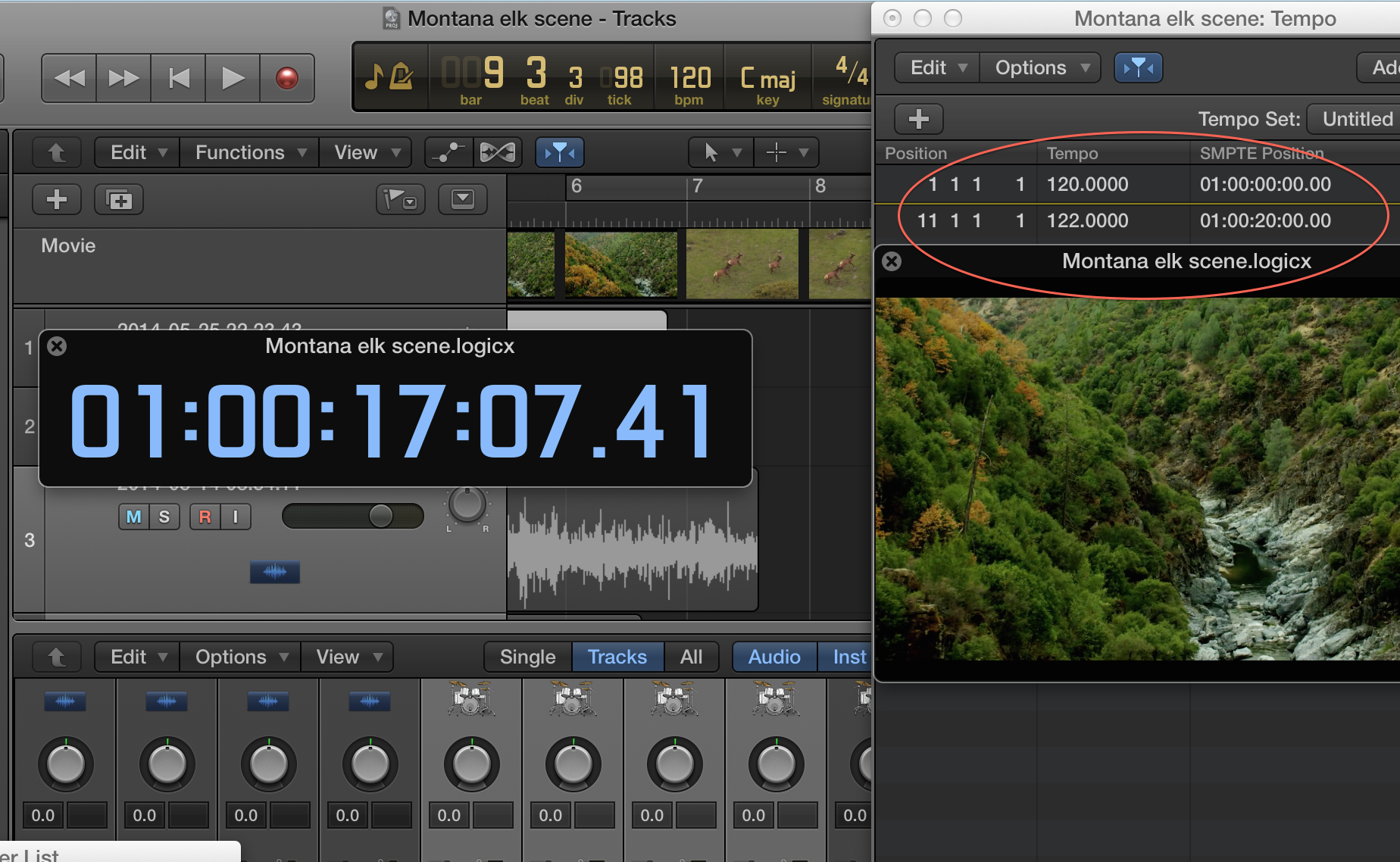
Task: Close the floating SMPTE time display
Action: pos(57,346)
